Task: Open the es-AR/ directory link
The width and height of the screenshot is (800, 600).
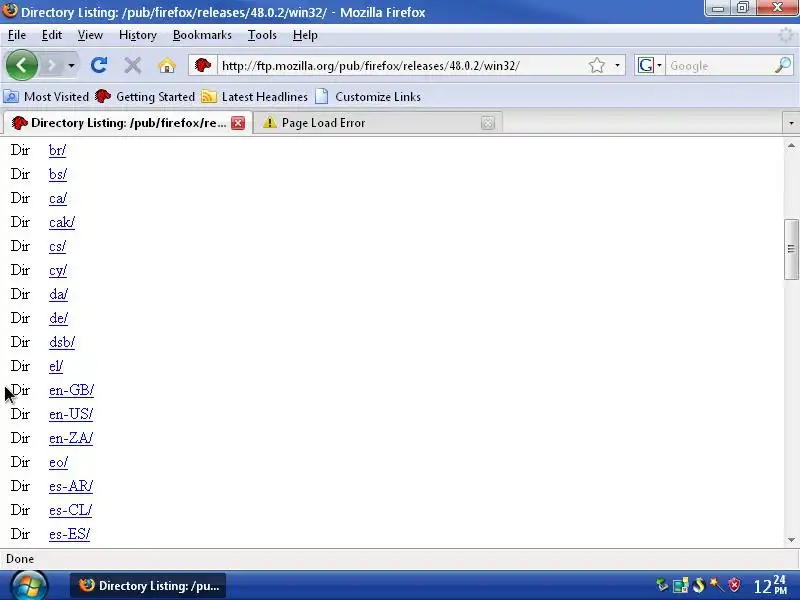Action: [x=71, y=486]
